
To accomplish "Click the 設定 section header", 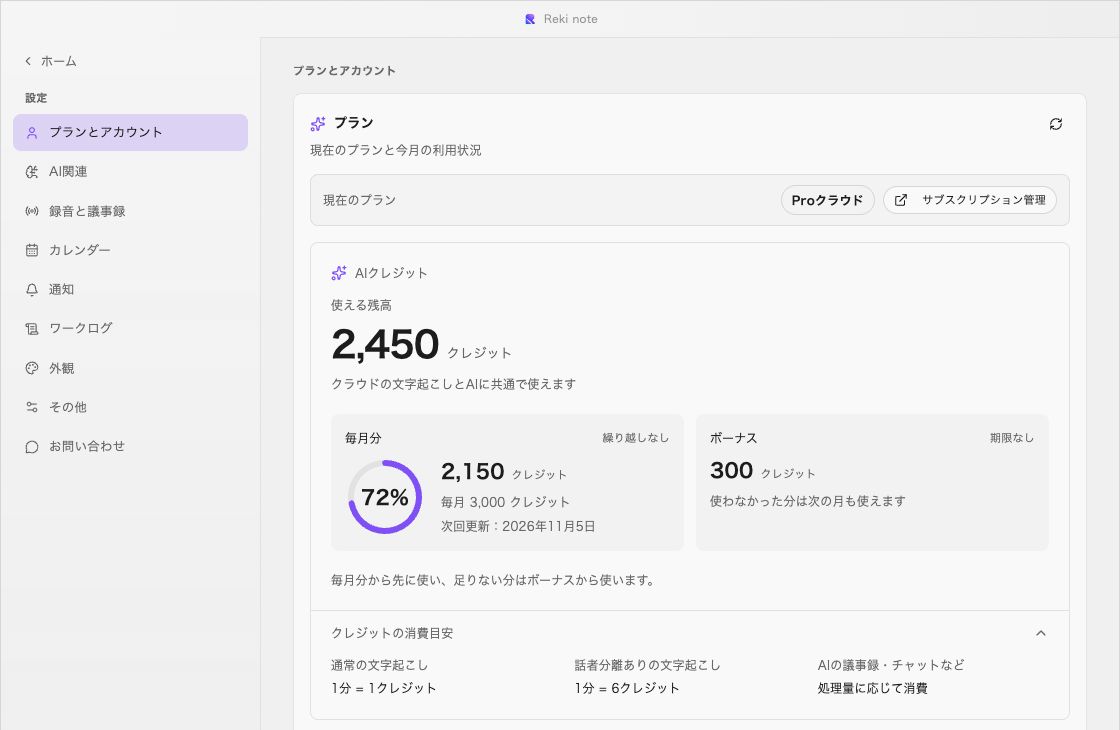I will (36, 98).
